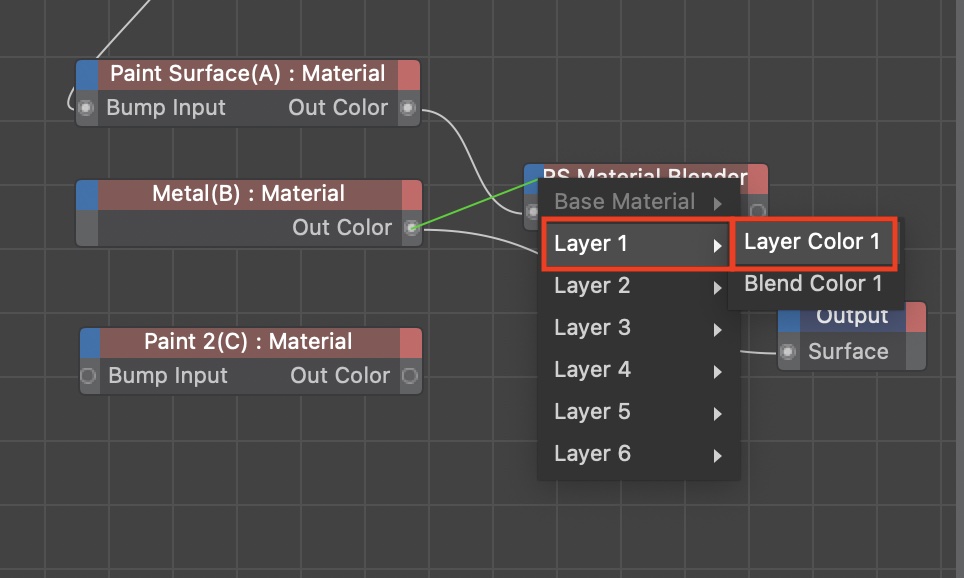This screenshot has width=964, height=578.
Task: Click red outputs corner of Output node
Action: (912, 318)
